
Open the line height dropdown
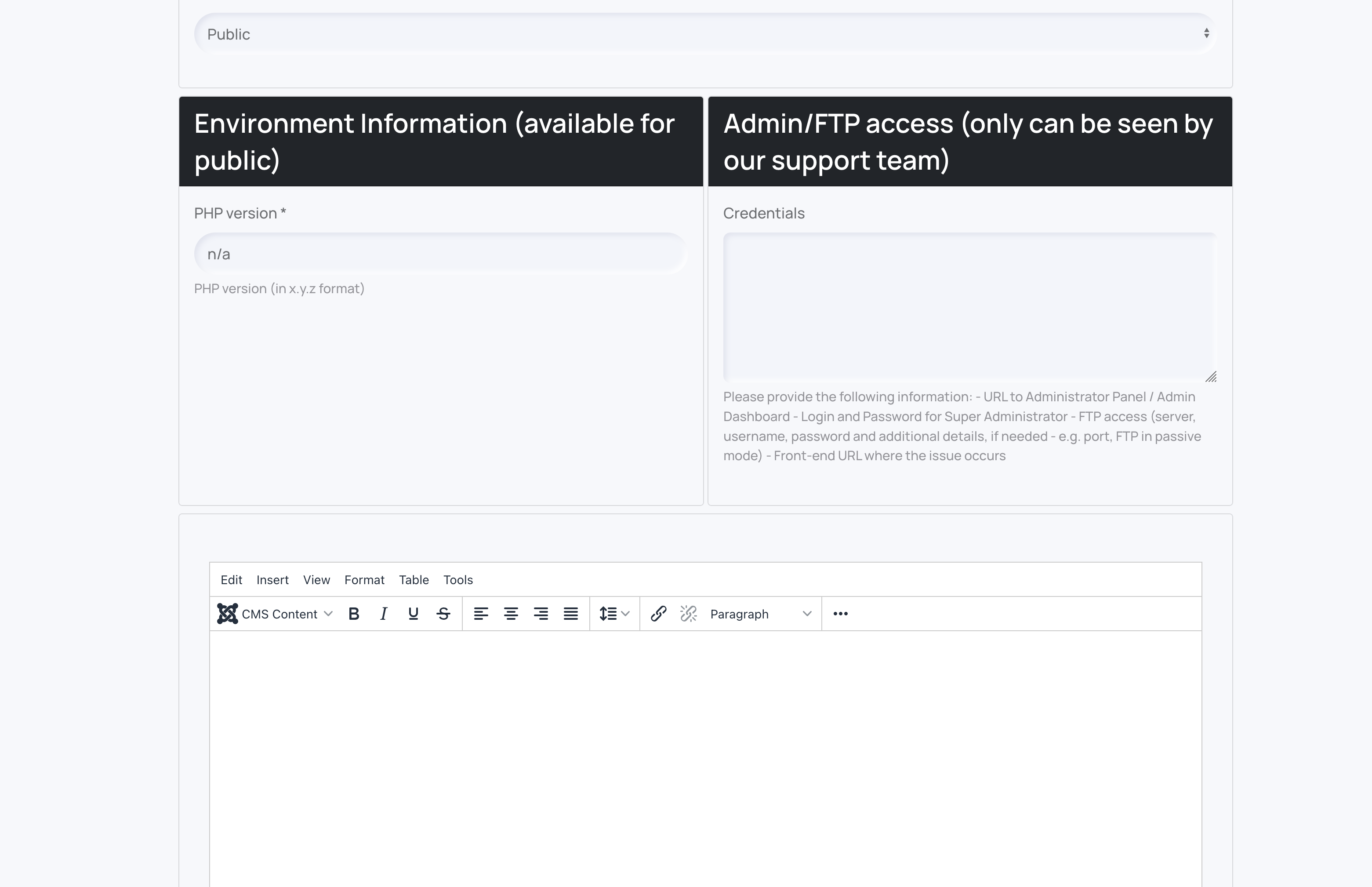pos(614,614)
